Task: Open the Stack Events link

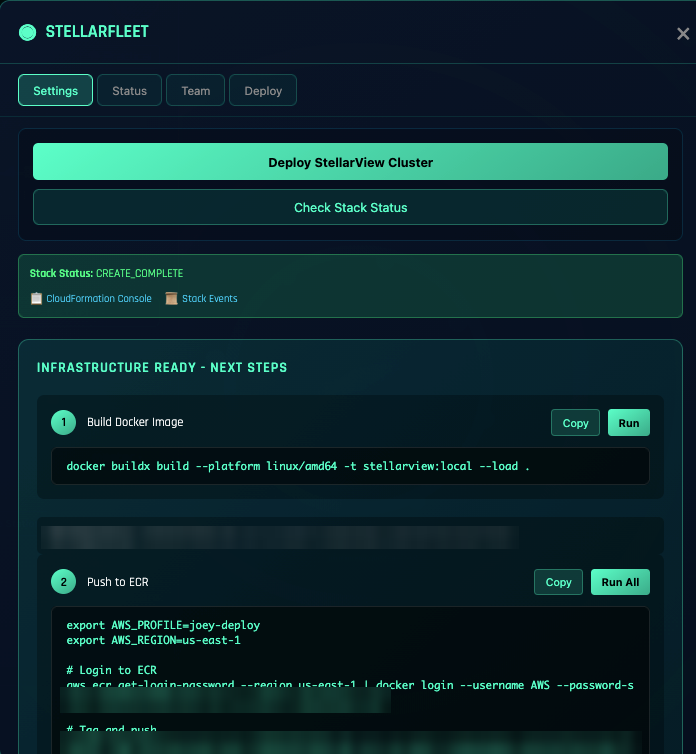Action: (x=209, y=299)
